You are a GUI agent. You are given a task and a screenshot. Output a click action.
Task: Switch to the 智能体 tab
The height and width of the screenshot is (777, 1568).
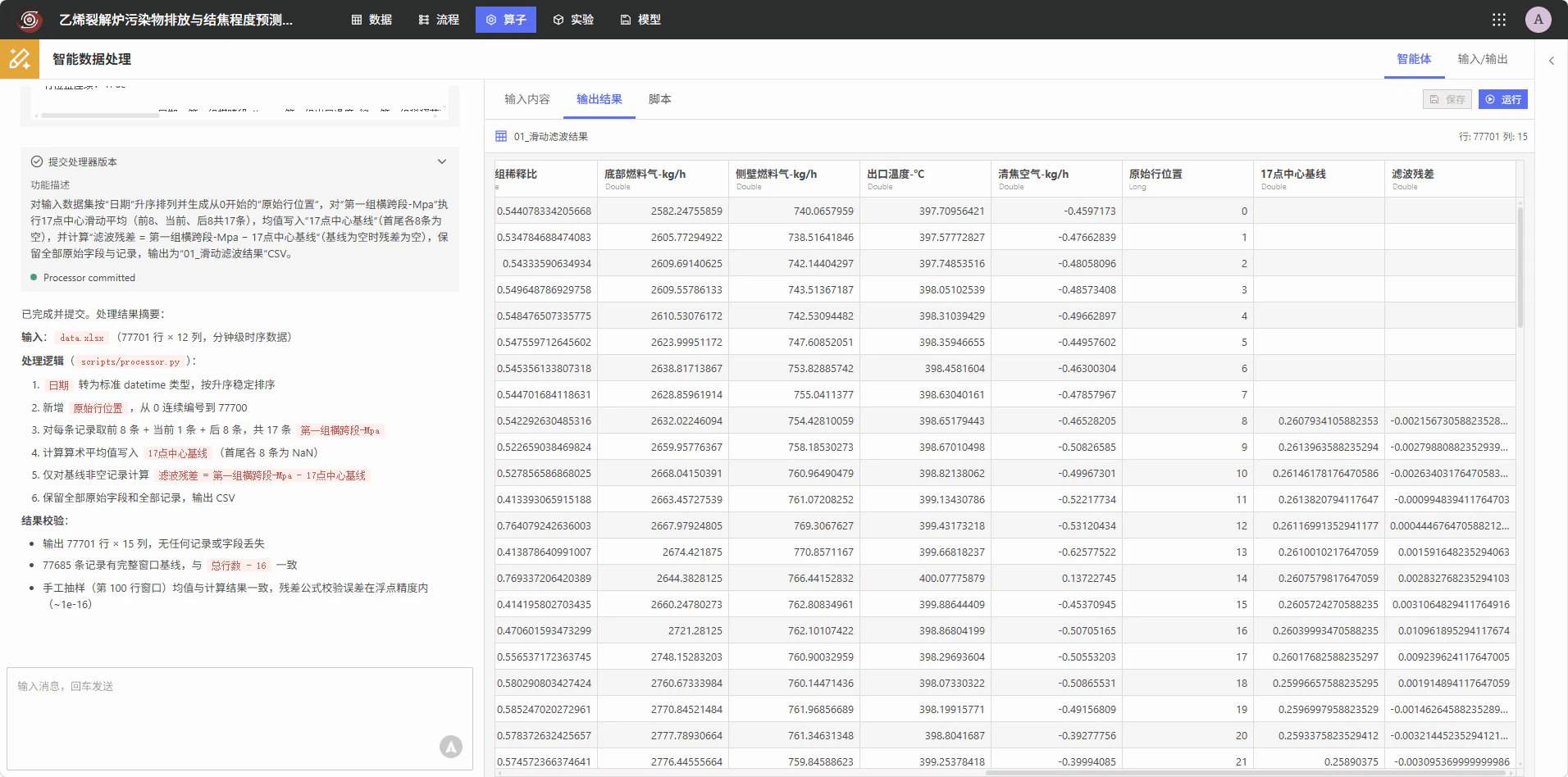1414,59
